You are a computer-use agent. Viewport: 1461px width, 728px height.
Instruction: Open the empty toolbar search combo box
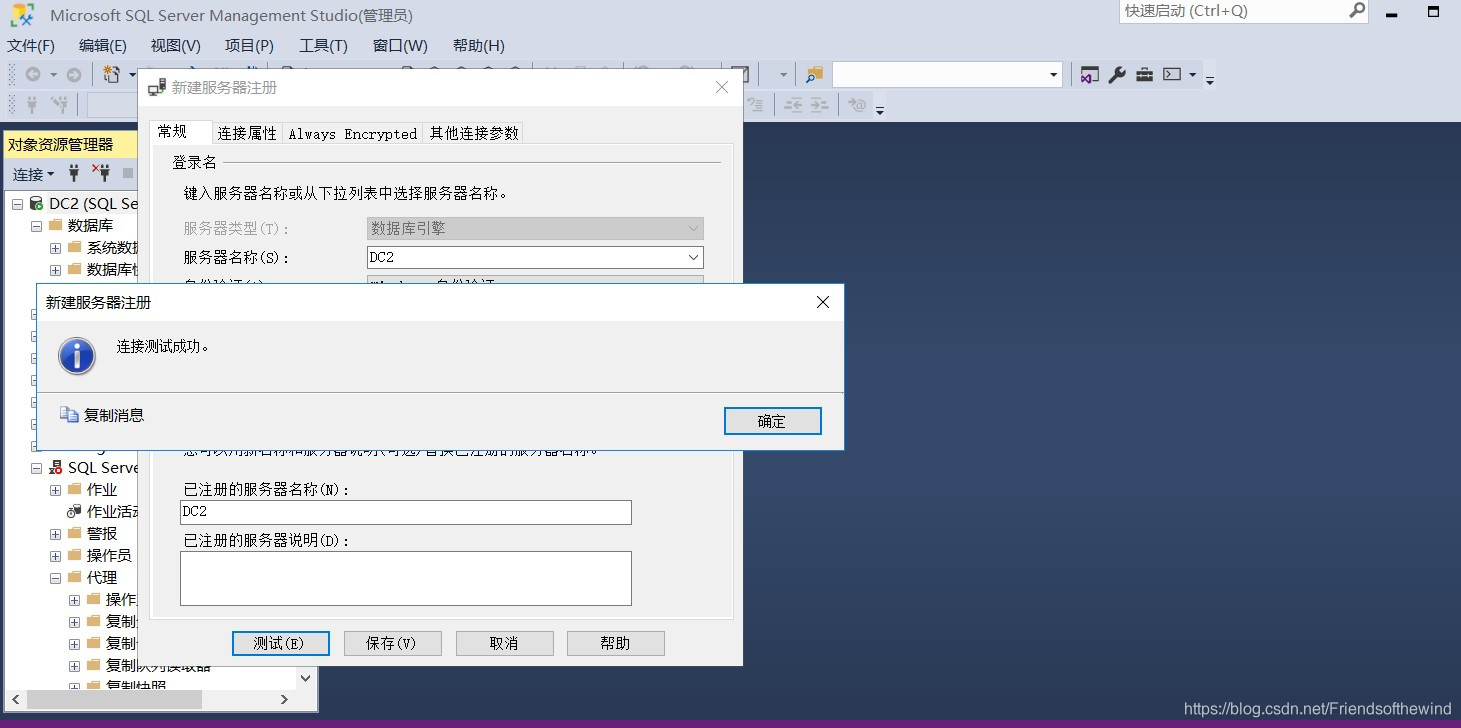pos(947,74)
